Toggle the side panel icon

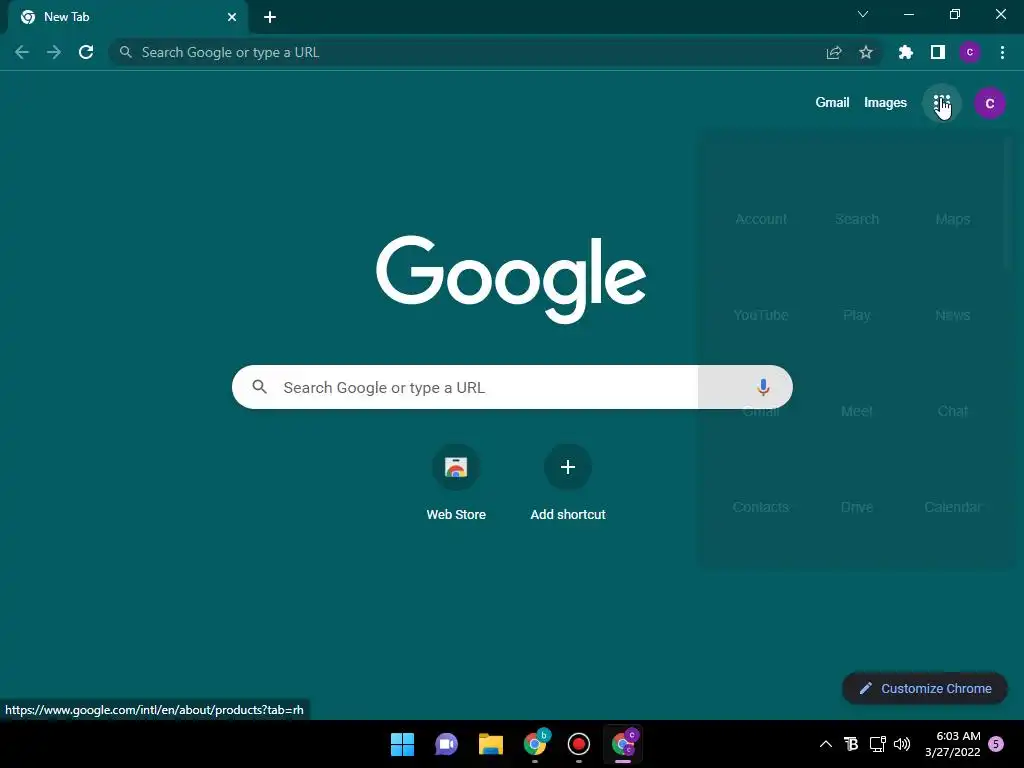(938, 52)
